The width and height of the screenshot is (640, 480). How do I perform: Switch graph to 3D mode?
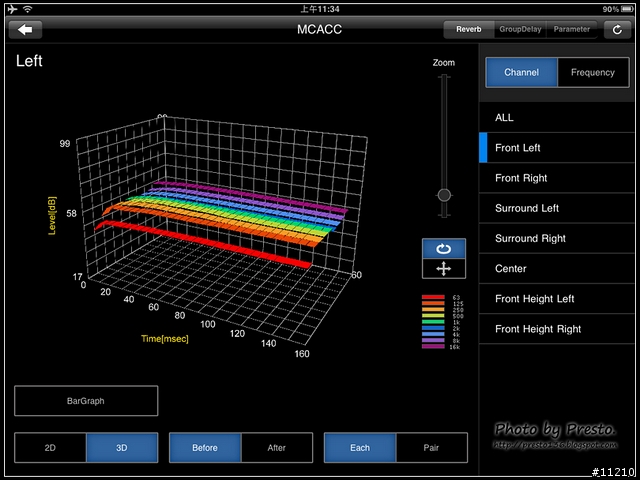(122, 448)
